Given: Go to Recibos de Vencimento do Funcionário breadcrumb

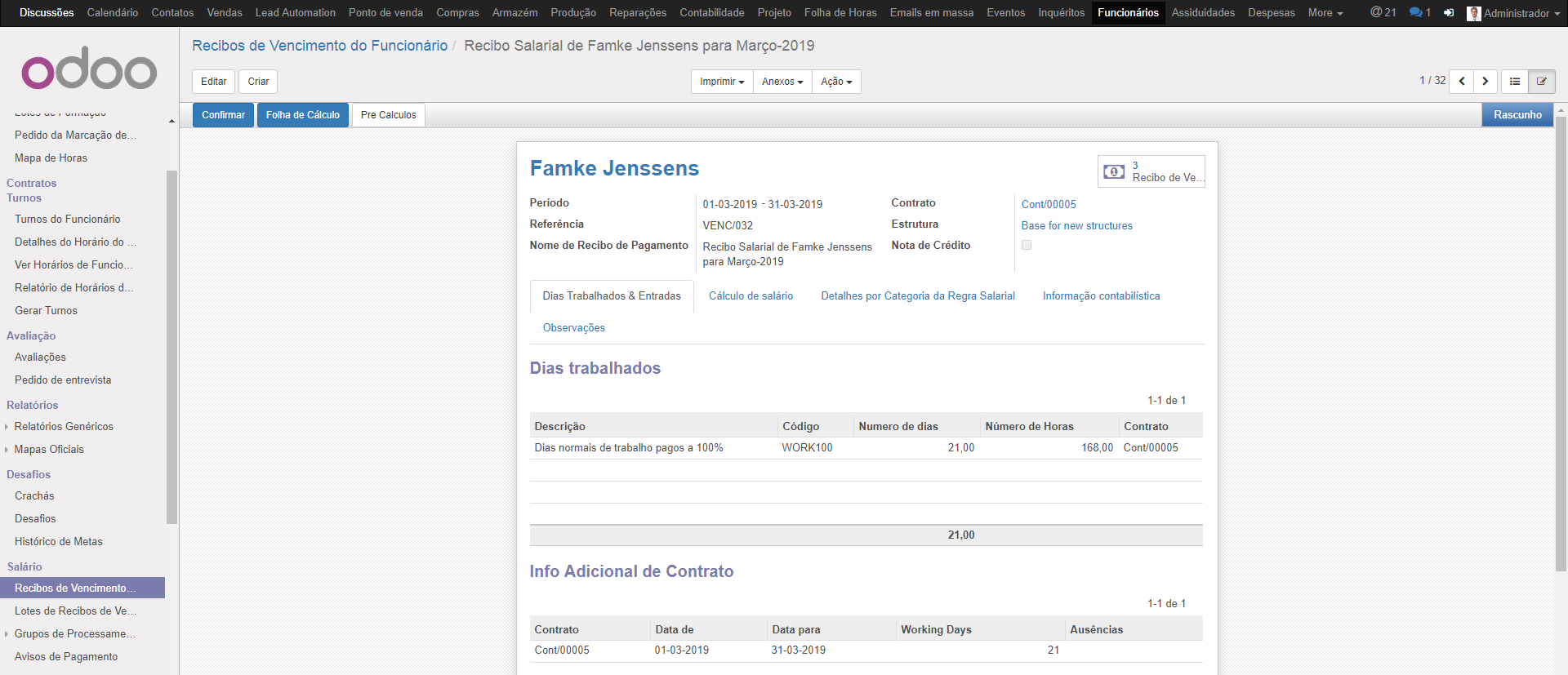Looking at the screenshot, I should [x=320, y=46].
